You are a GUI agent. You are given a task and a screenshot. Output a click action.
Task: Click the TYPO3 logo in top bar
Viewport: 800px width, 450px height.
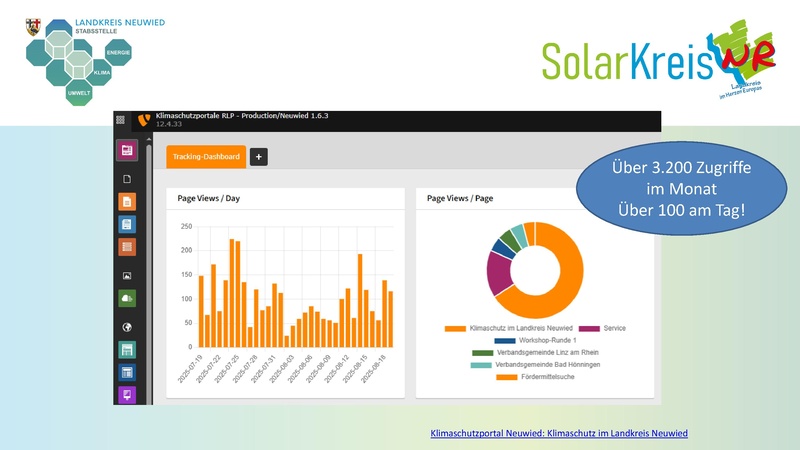click(x=144, y=119)
